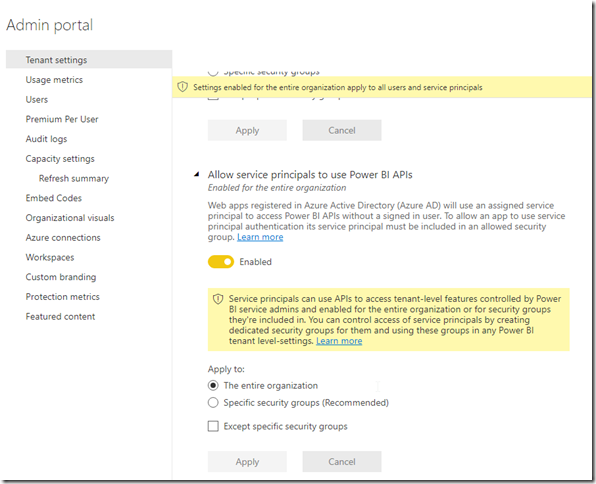The image size is (596, 484).
Task: Click the bottom Apply button
Action: 247,462
